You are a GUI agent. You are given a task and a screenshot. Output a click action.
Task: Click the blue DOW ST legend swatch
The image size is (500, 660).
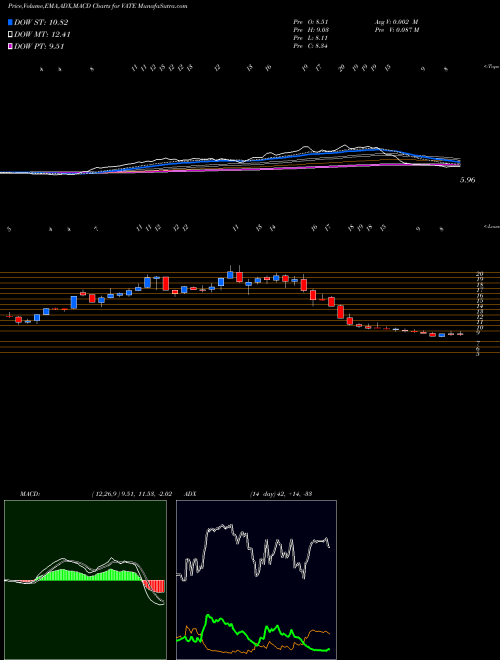point(11,23)
